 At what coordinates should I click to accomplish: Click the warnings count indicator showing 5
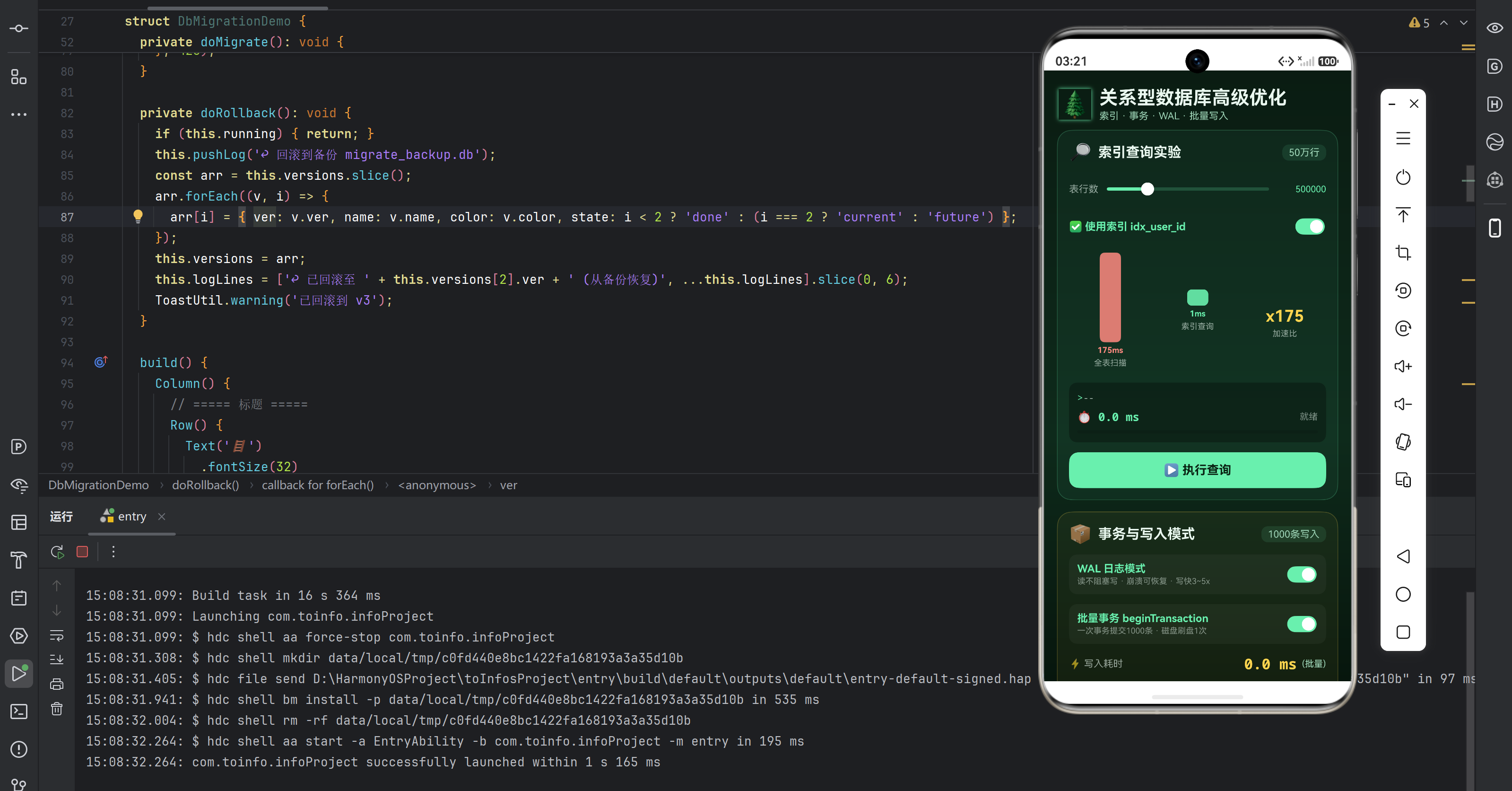[x=1419, y=23]
